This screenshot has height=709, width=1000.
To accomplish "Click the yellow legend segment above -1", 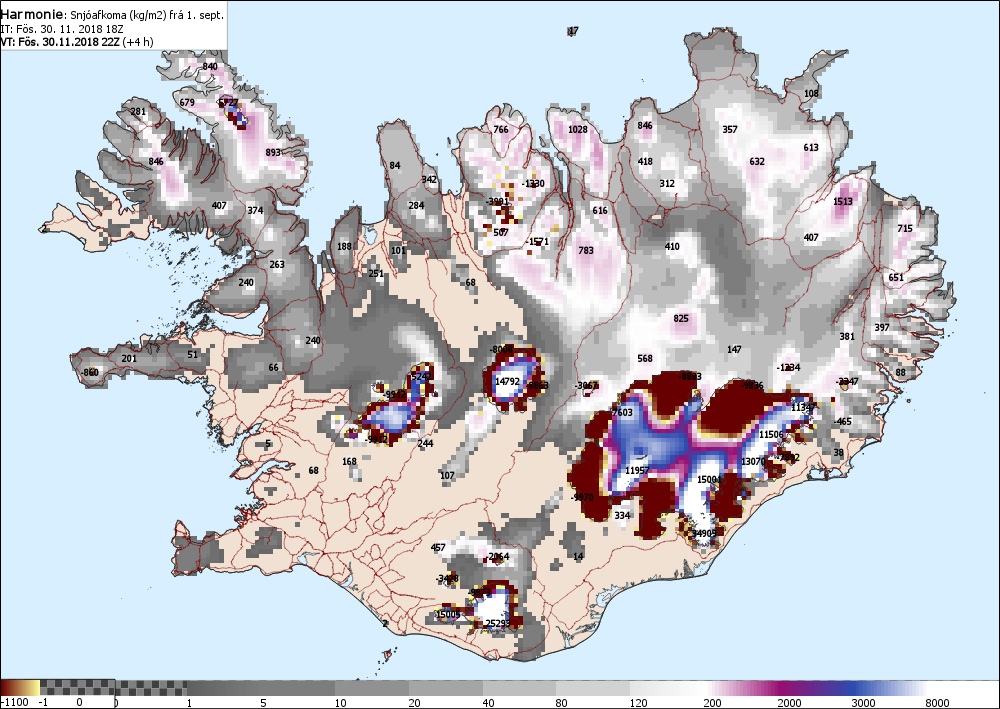I will click(32, 687).
